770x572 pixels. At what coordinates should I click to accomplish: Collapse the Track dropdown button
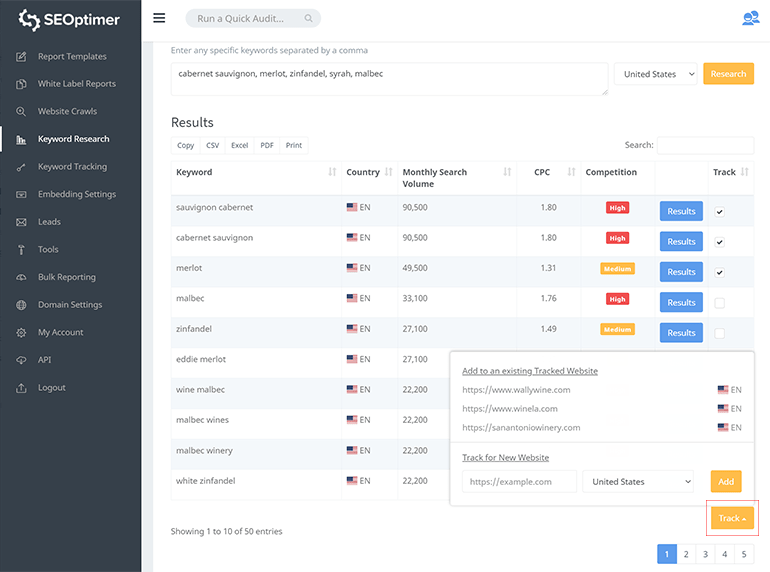pyautogui.click(x=732, y=518)
